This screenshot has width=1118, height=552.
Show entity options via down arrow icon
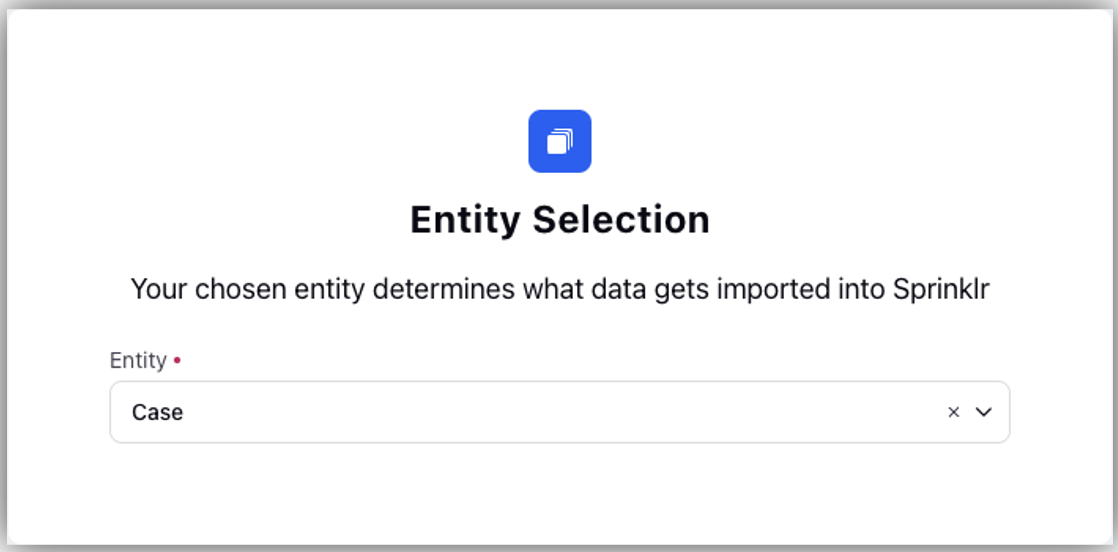[x=984, y=412]
